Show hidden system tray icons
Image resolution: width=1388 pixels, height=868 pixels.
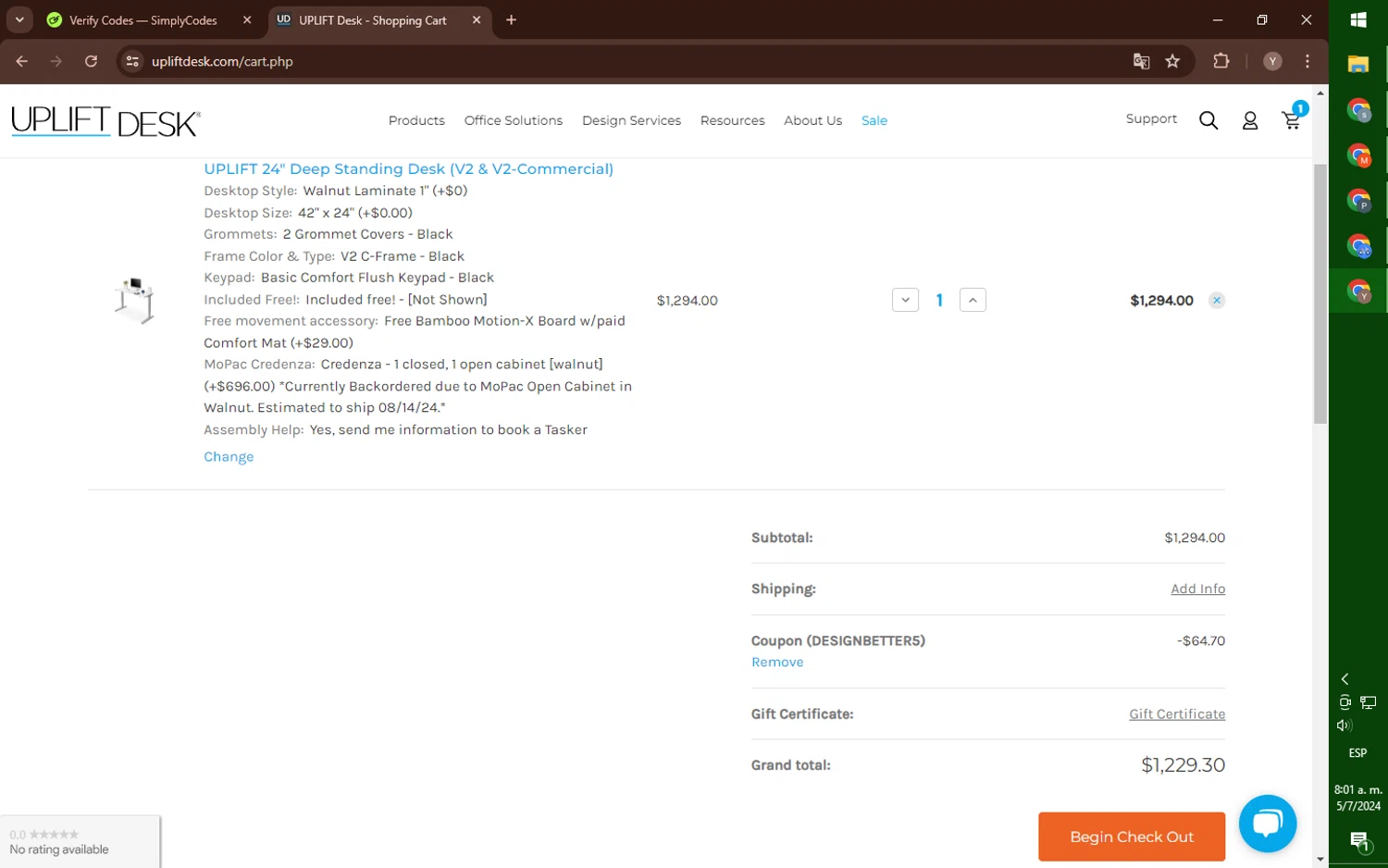[1345, 679]
